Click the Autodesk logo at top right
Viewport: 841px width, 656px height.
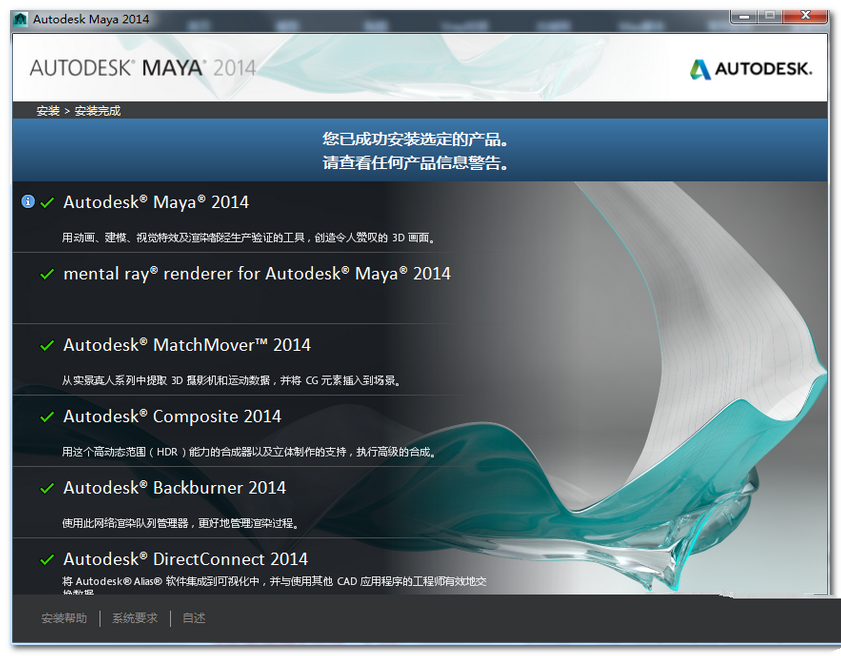751,69
